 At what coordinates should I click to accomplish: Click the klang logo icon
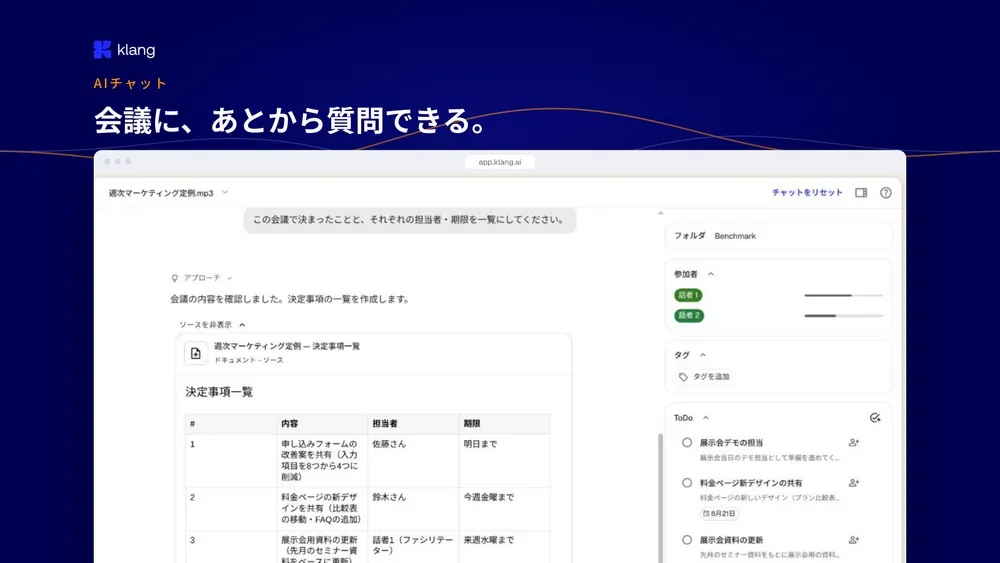[x=102, y=50]
